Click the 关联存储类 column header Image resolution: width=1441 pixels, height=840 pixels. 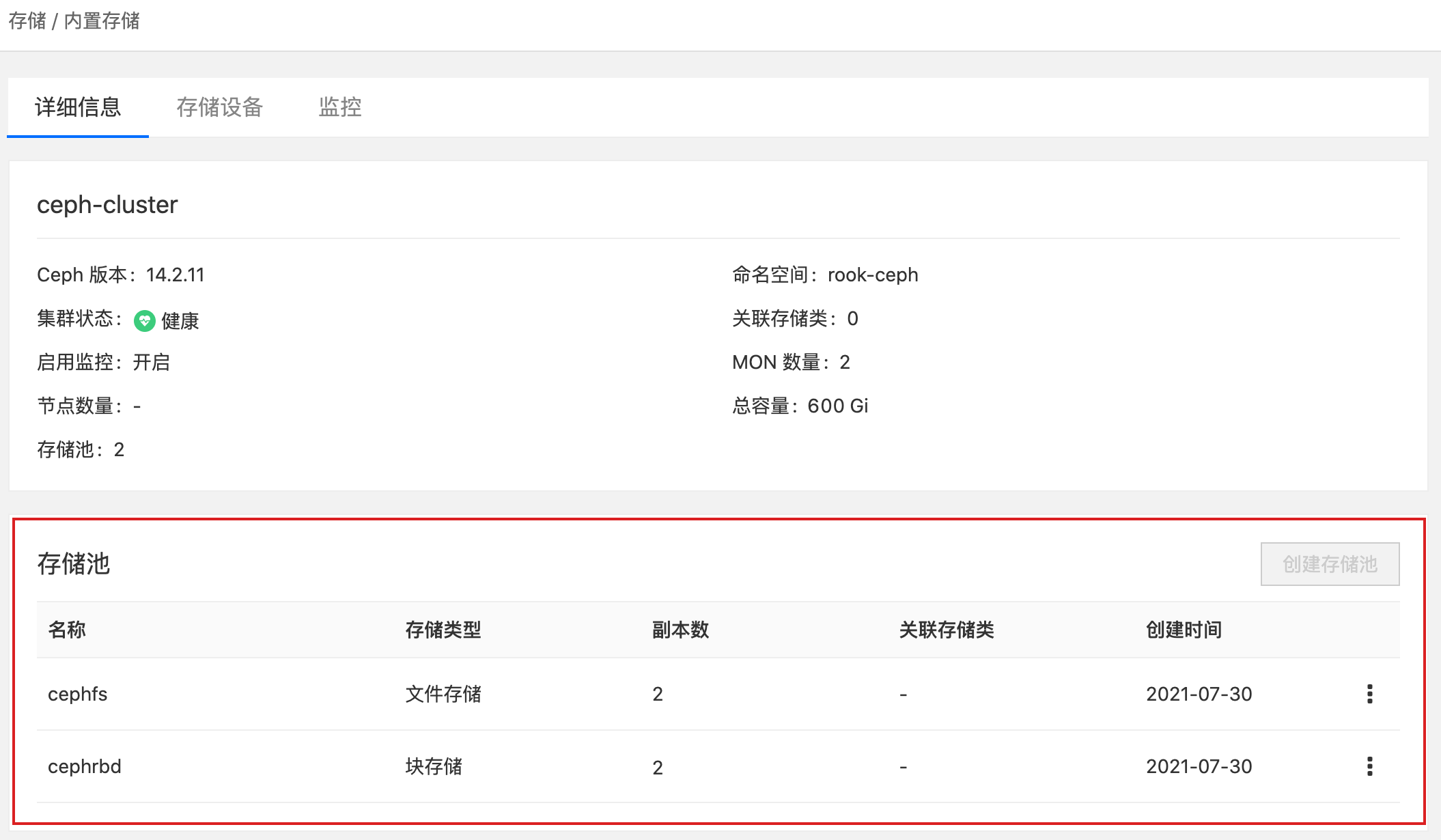[947, 630]
